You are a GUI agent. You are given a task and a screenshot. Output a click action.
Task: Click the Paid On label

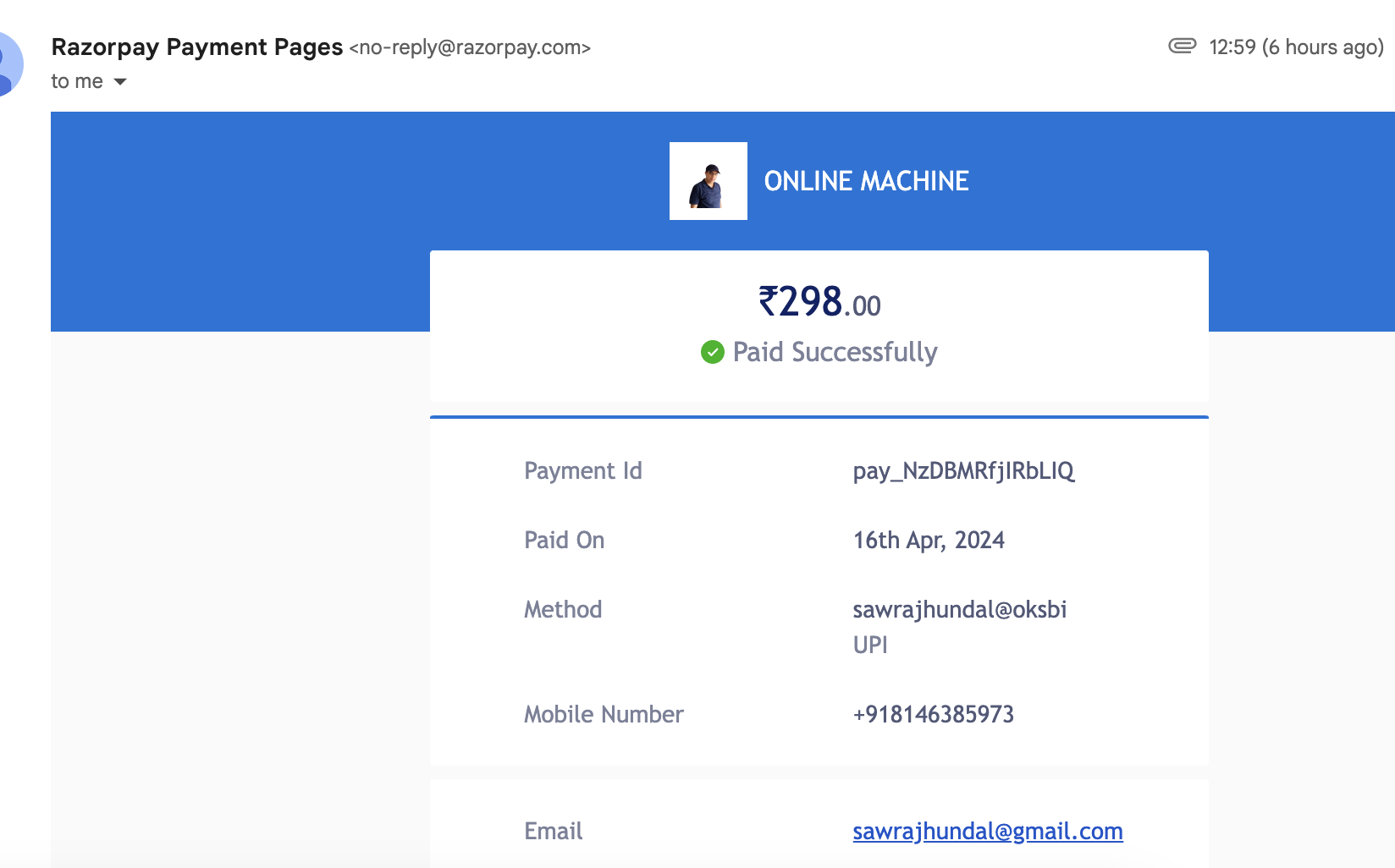pyautogui.click(x=565, y=540)
